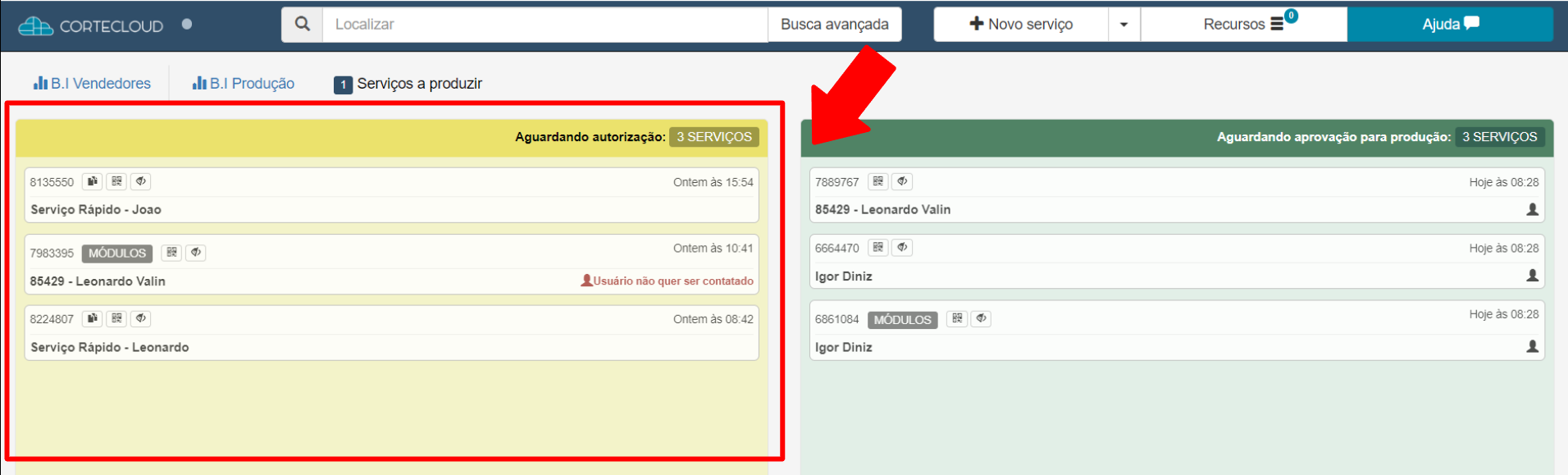
Task: Click the Novo serviço button
Action: pyautogui.click(x=1021, y=25)
